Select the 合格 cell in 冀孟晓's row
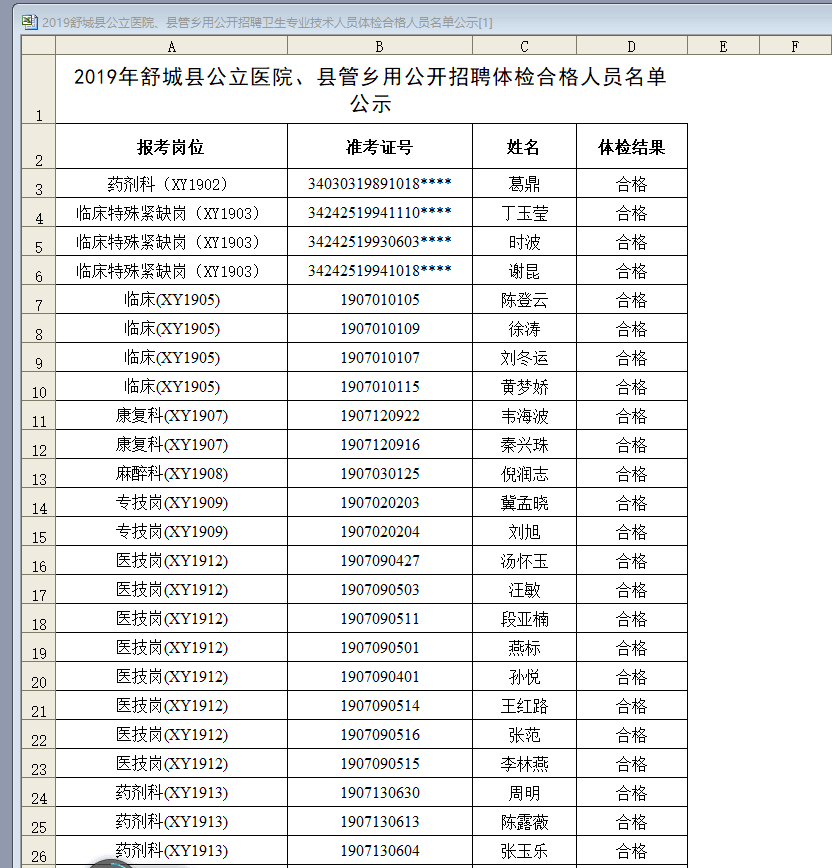 [632, 503]
